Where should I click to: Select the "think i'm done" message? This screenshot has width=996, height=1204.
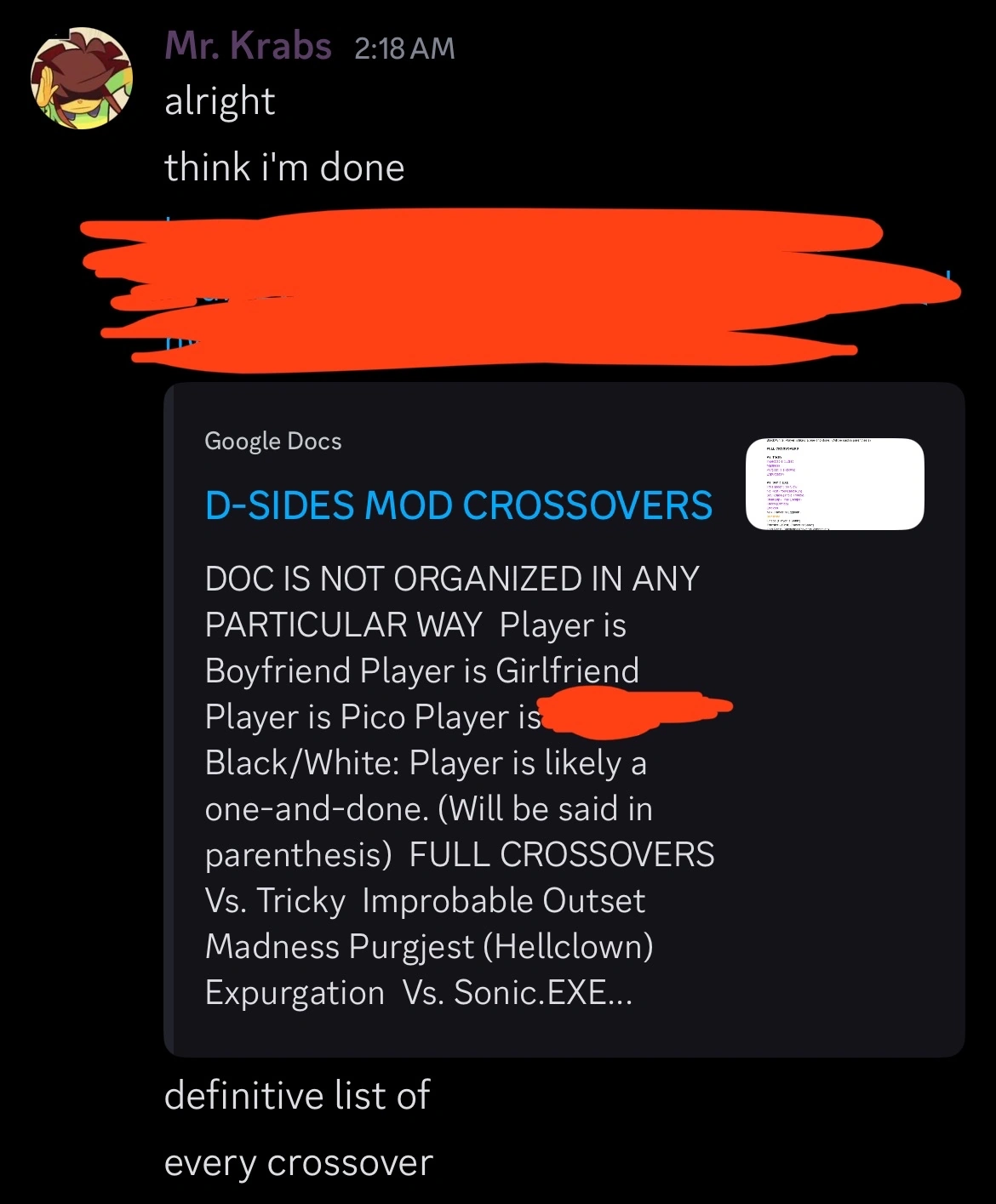tap(284, 167)
